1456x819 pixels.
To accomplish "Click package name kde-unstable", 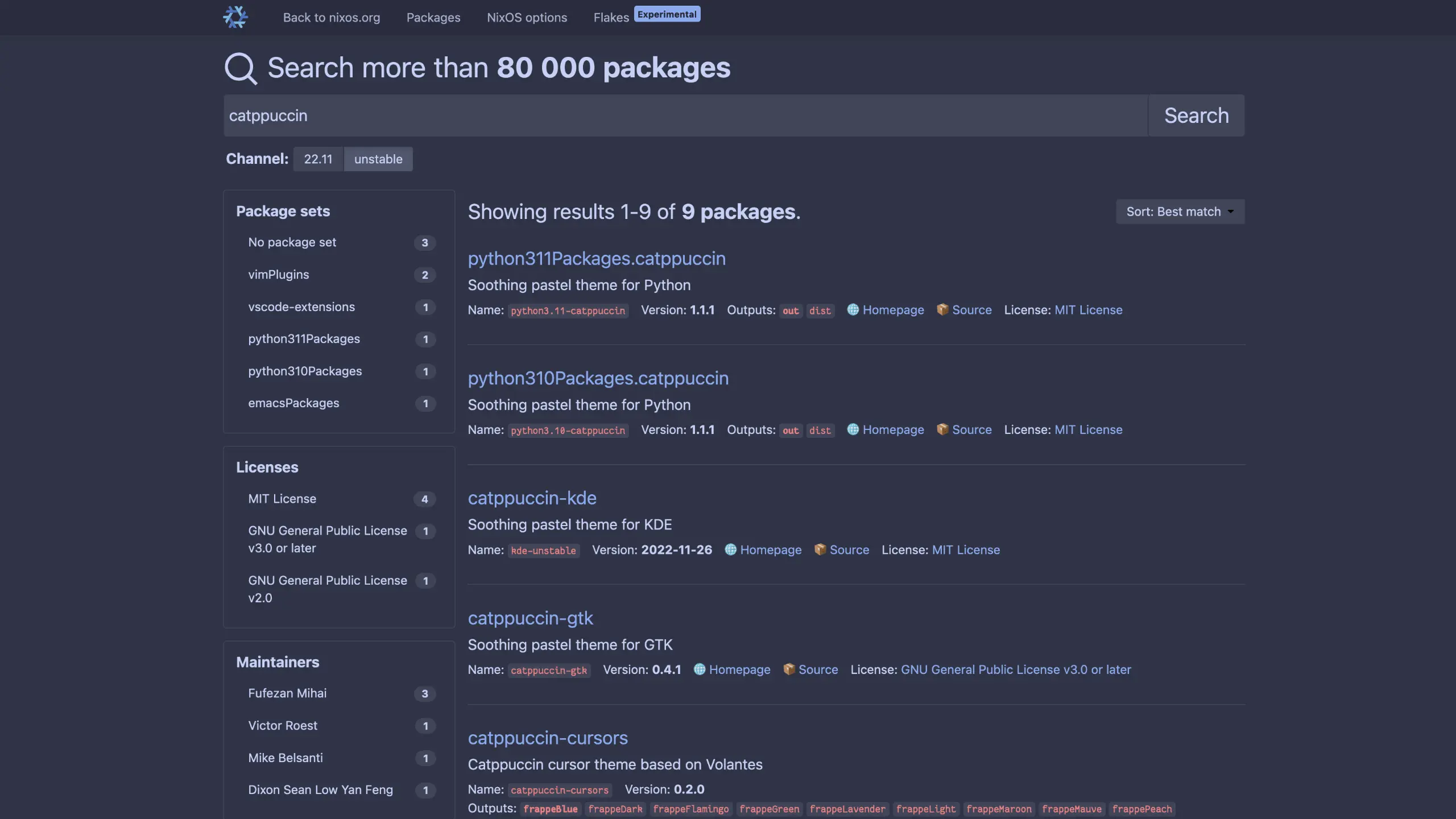I will click(x=543, y=551).
